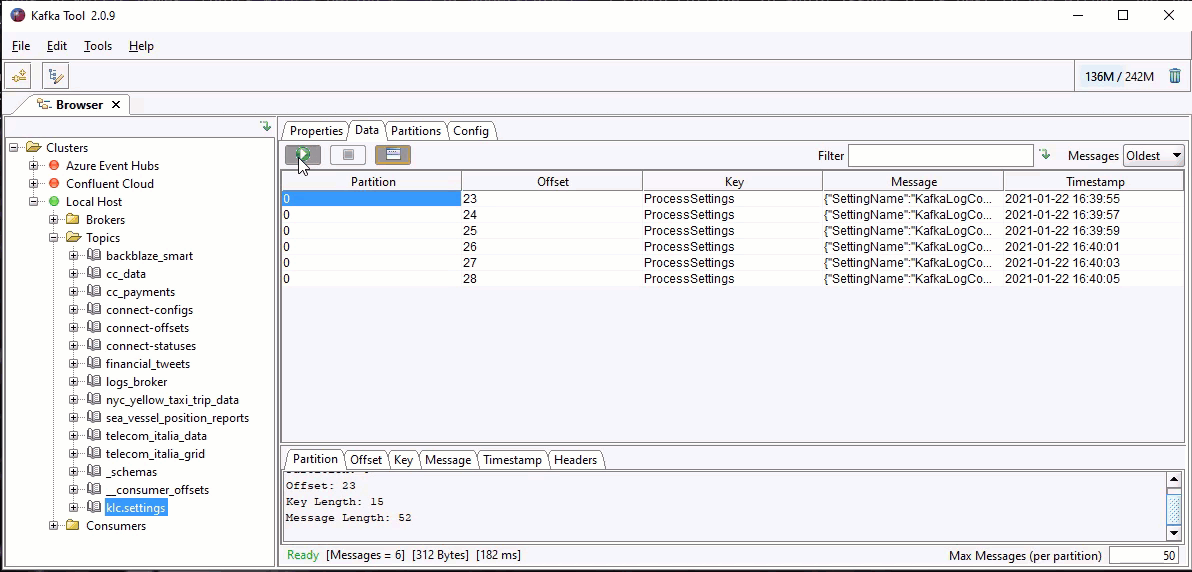Viewport: 1192px width, 572px height.
Task: Switch to the Partitions tab
Action: [416, 131]
